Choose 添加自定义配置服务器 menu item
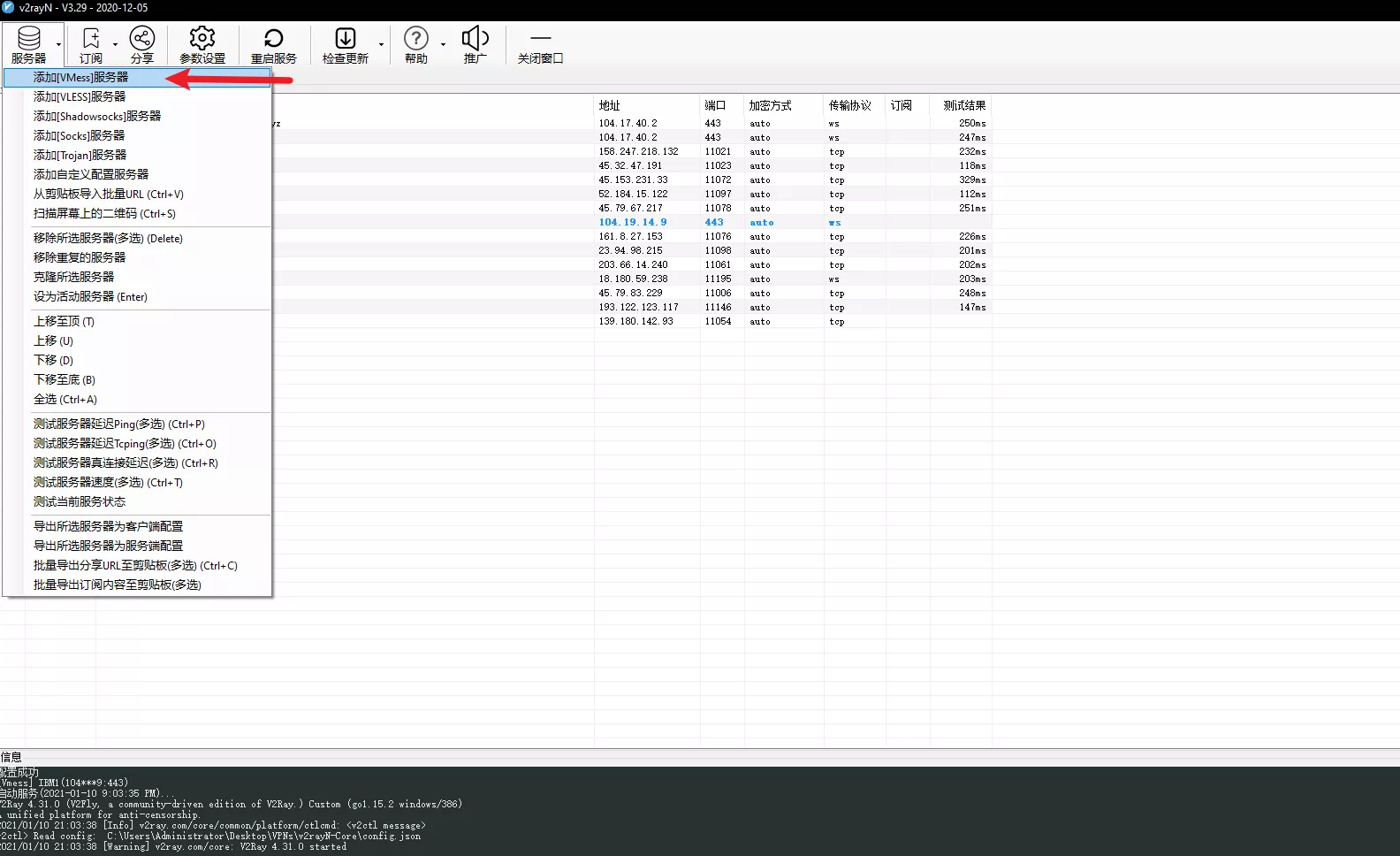The width and height of the screenshot is (1400, 856). (137, 175)
